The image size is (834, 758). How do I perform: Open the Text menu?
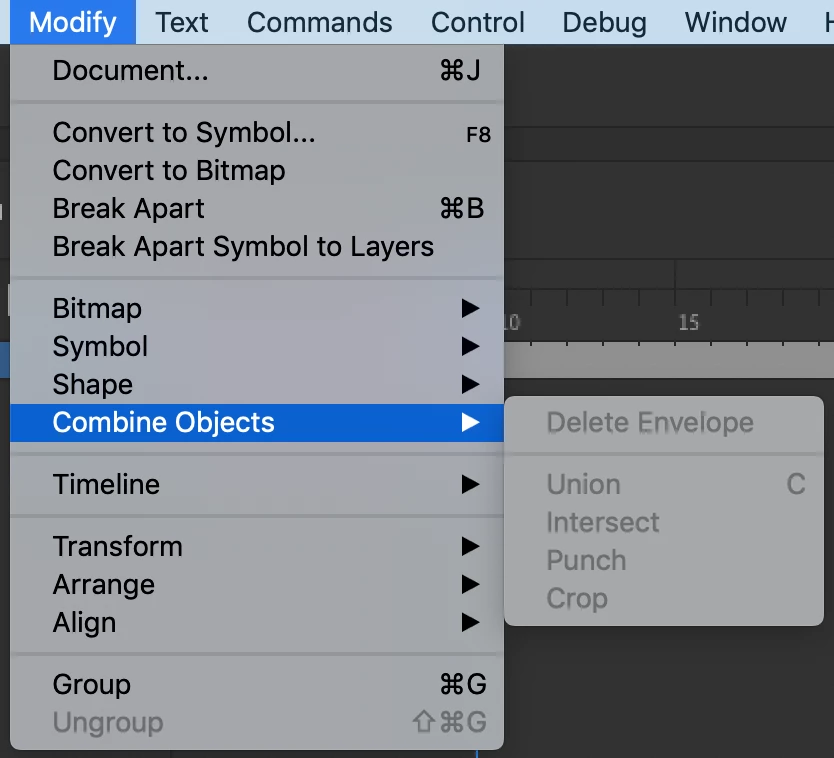[182, 22]
